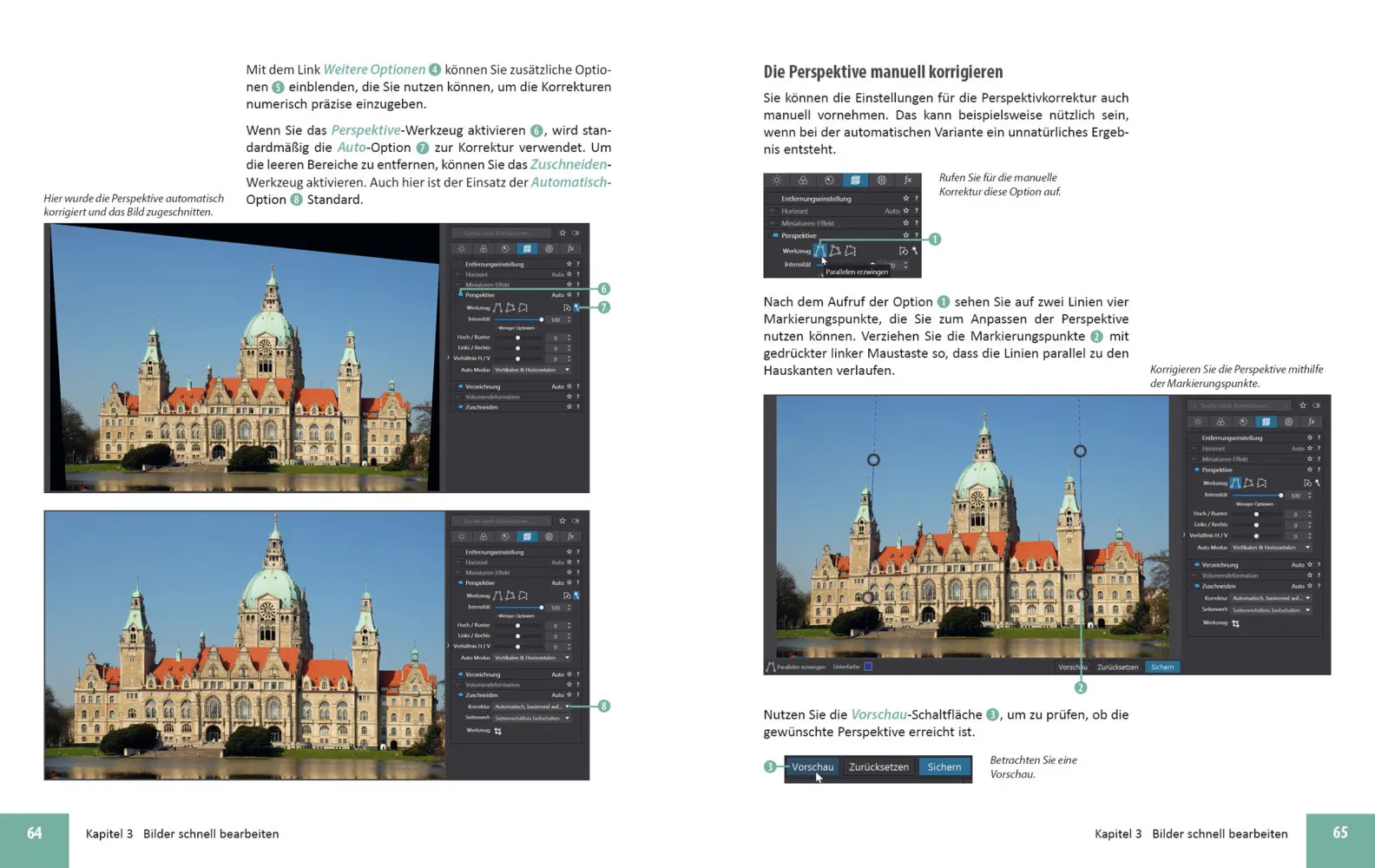Click reset perspective icon in the tooltip panel
The height and width of the screenshot is (868, 1375).
903,251
